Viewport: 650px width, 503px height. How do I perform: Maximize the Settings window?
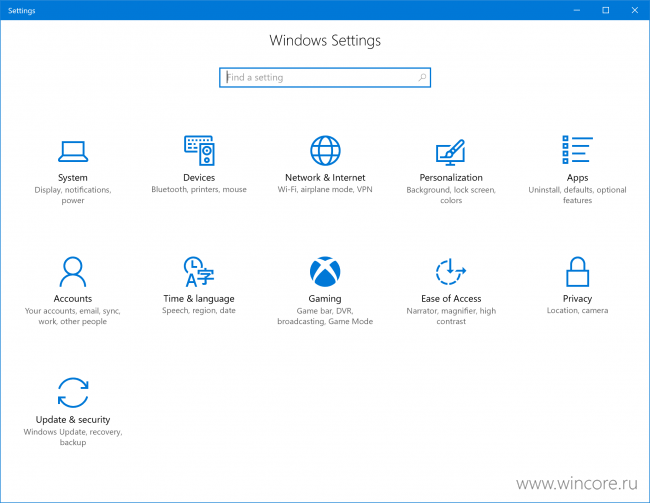point(606,10)
